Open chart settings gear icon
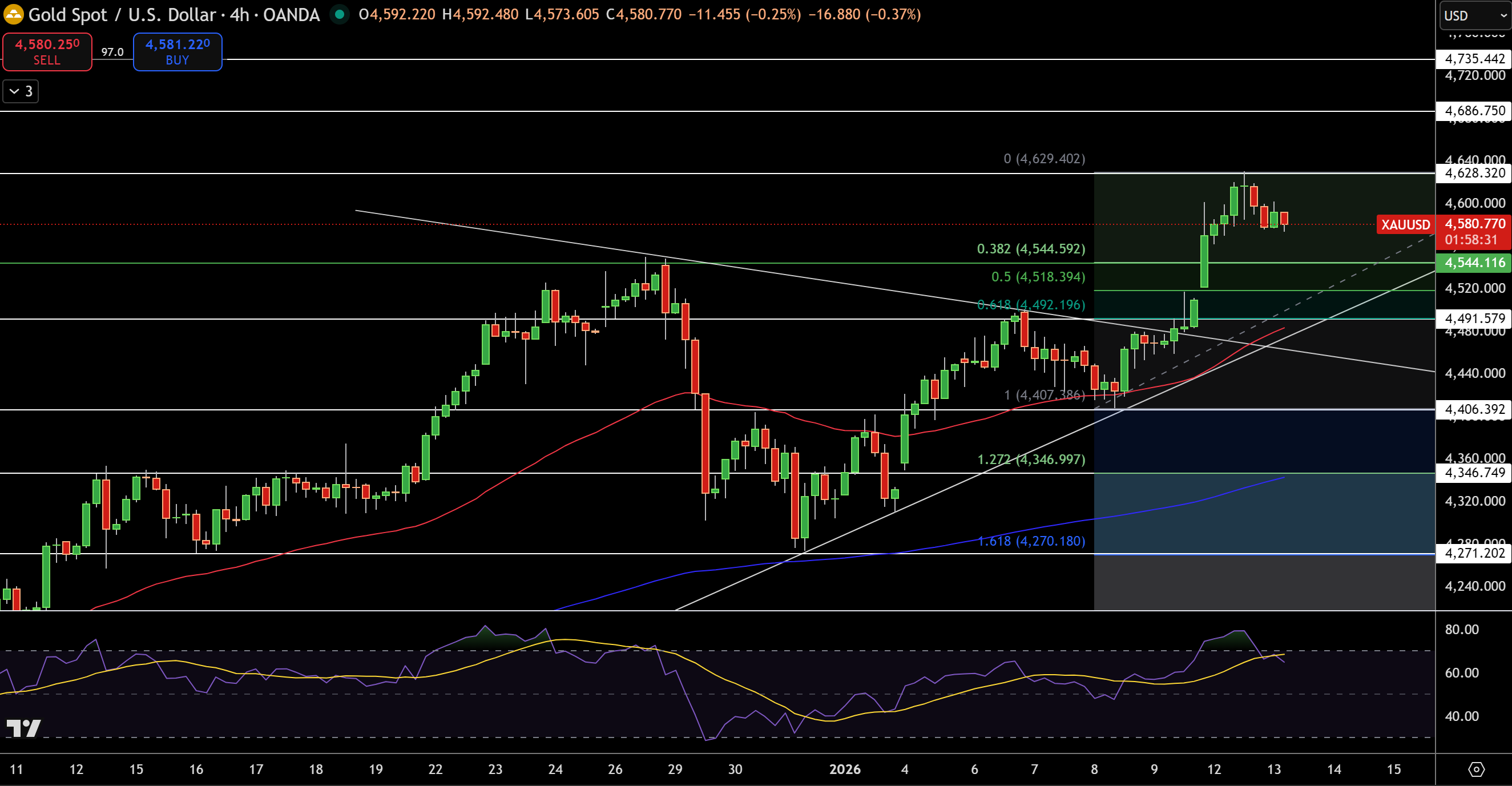 pyautogui.click(x=1476, y=769)
